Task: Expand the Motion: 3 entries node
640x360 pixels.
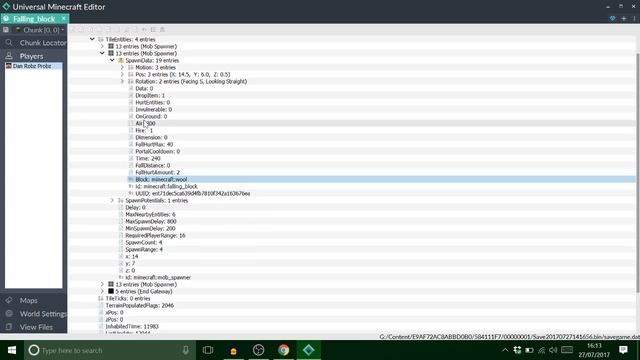Action: (122, 67)
